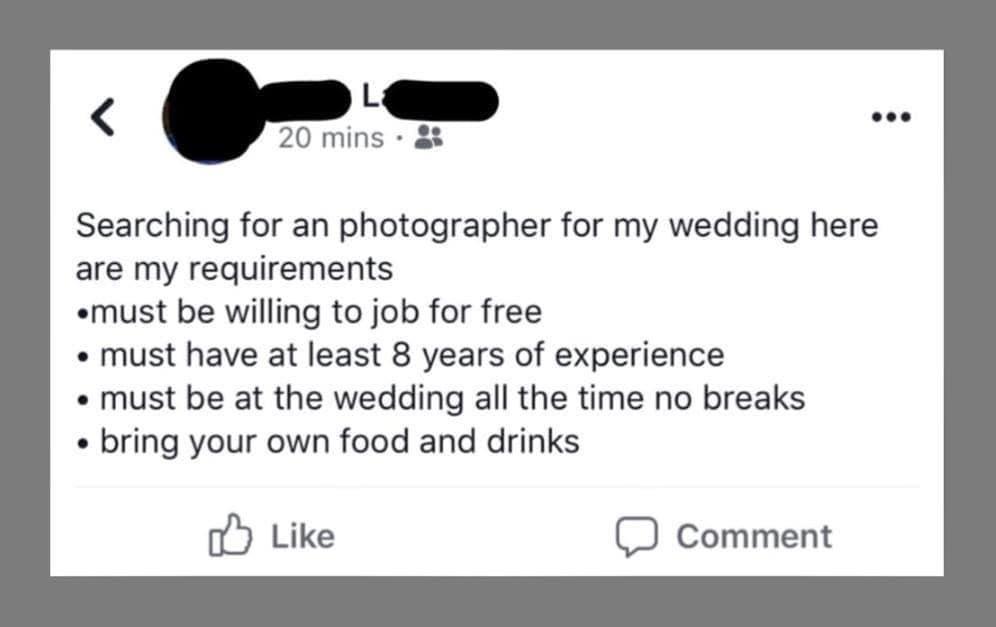
Task: Expand post options via the ellipsis
Action: 891,116
